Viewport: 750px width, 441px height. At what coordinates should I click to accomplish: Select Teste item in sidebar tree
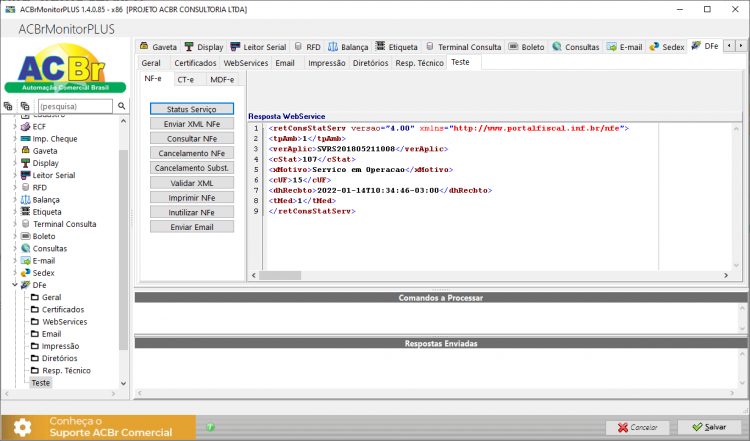tap(41, 383)
